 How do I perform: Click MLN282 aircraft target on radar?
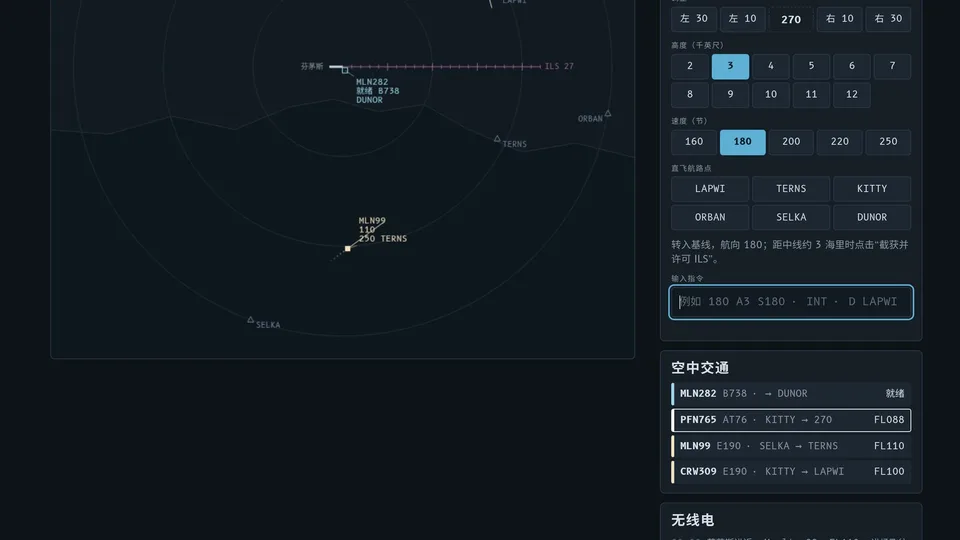(345, 70)
